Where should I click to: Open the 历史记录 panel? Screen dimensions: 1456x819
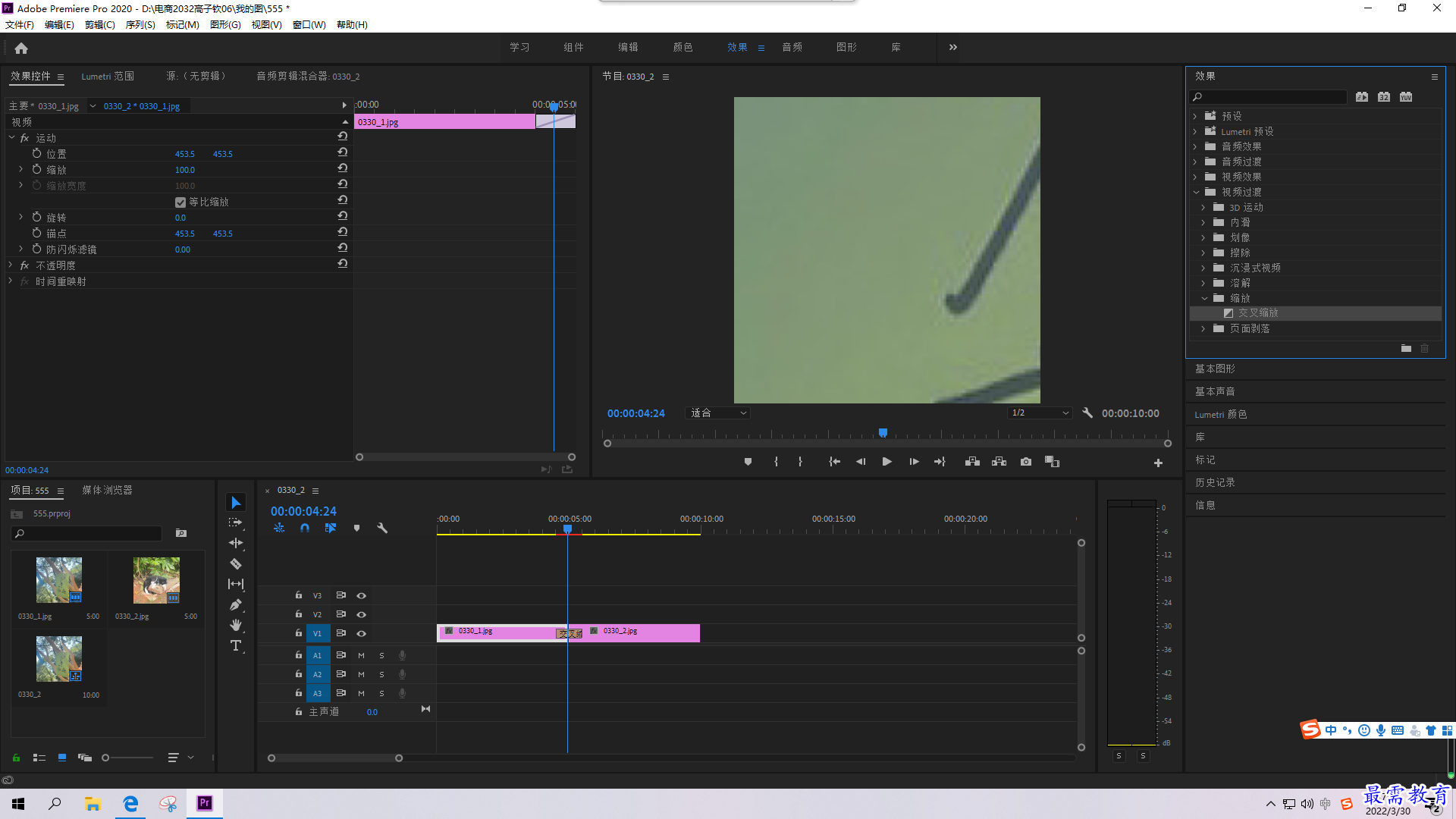(1215, 482)
